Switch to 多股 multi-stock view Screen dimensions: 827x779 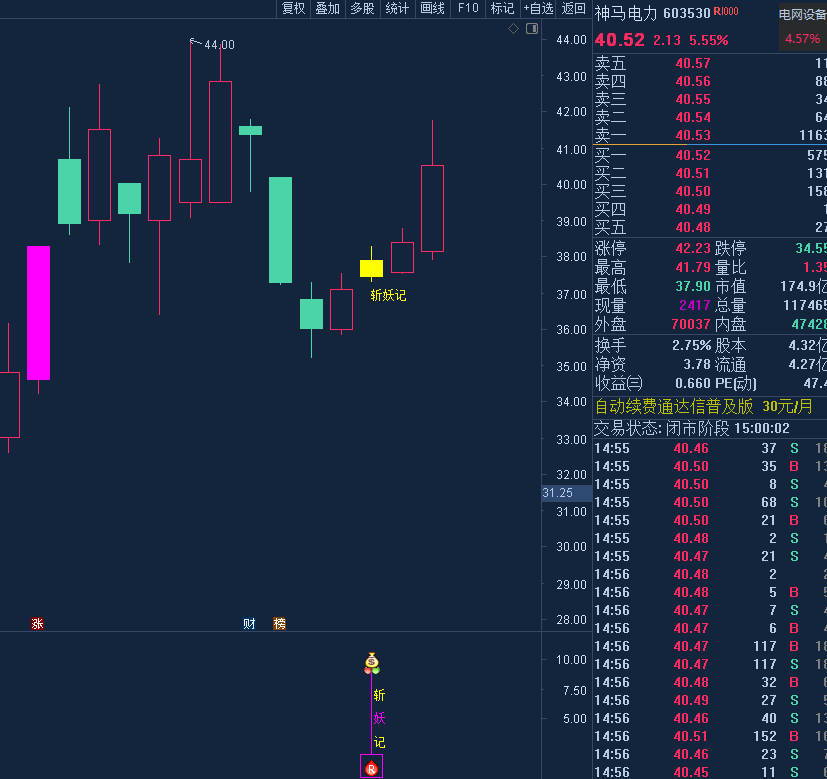[362, 9]
